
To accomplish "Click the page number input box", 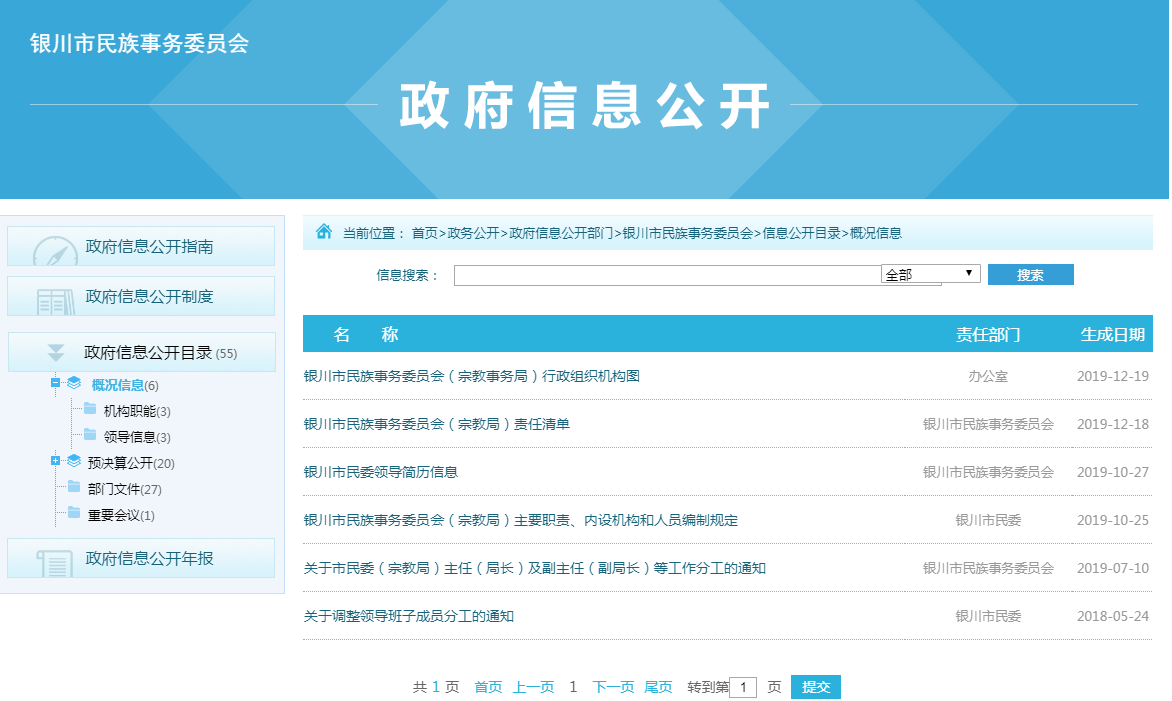I will click(743, 687).
